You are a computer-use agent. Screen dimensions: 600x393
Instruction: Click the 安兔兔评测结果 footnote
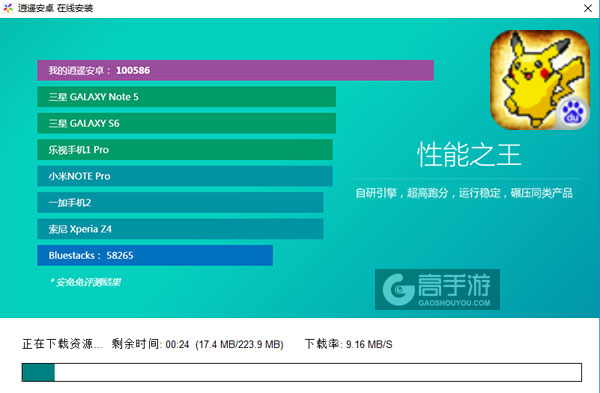pyautogui.click(x=85, y=282)
